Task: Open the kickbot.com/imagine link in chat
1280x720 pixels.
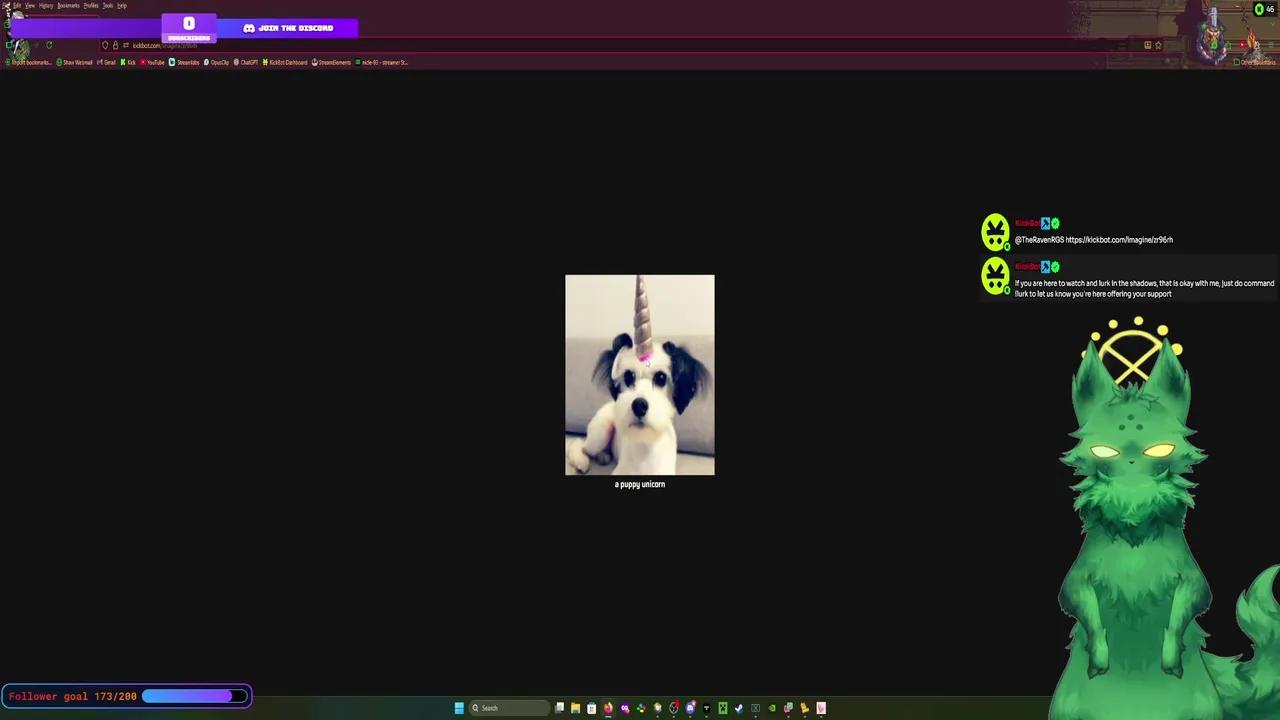Action: tap(1117, 239)
